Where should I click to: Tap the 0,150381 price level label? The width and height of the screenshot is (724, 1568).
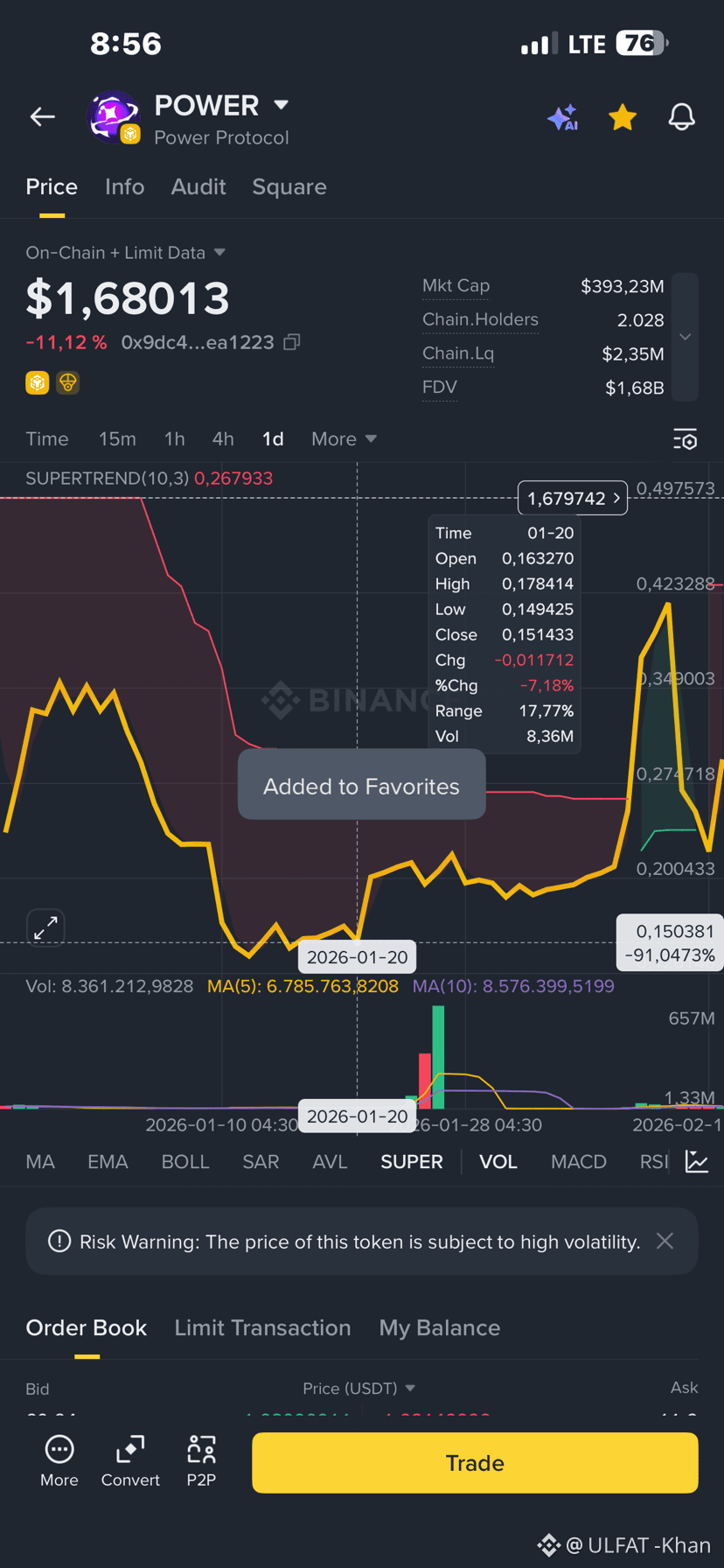(670, 943)
